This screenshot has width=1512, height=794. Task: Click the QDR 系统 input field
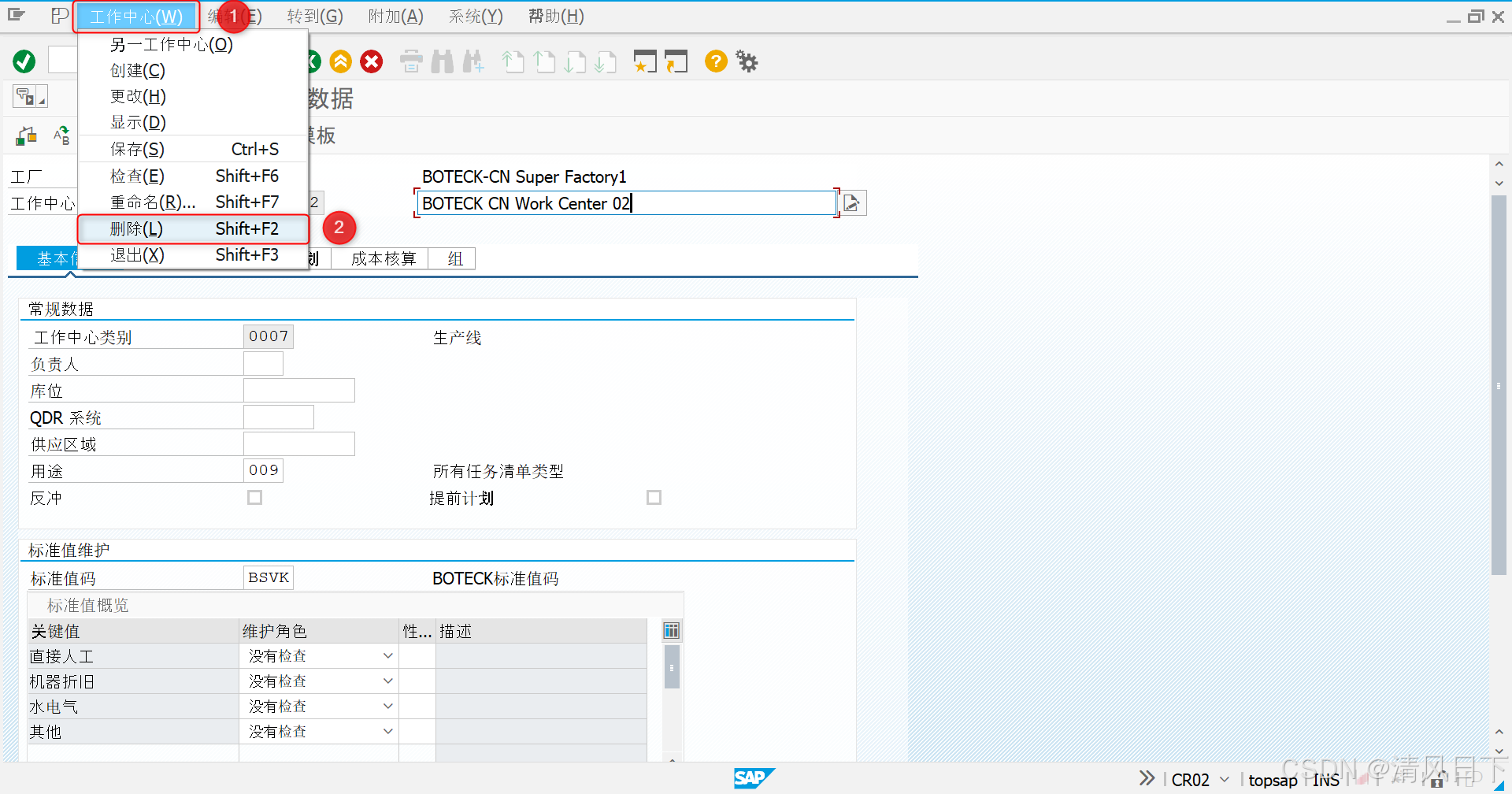point(279,417)
